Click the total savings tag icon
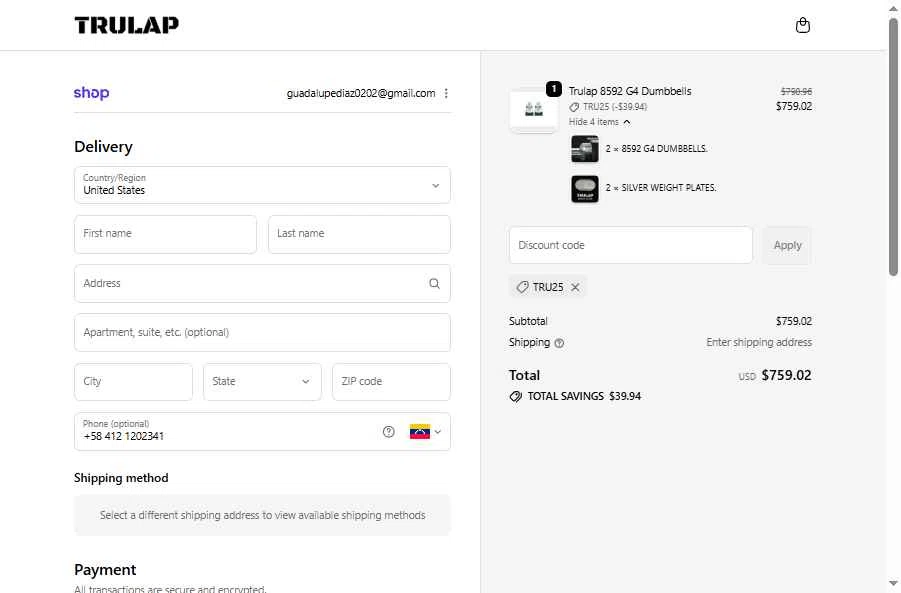The width and height of the screenshot is (901, 593). click(x=515, y=396)
